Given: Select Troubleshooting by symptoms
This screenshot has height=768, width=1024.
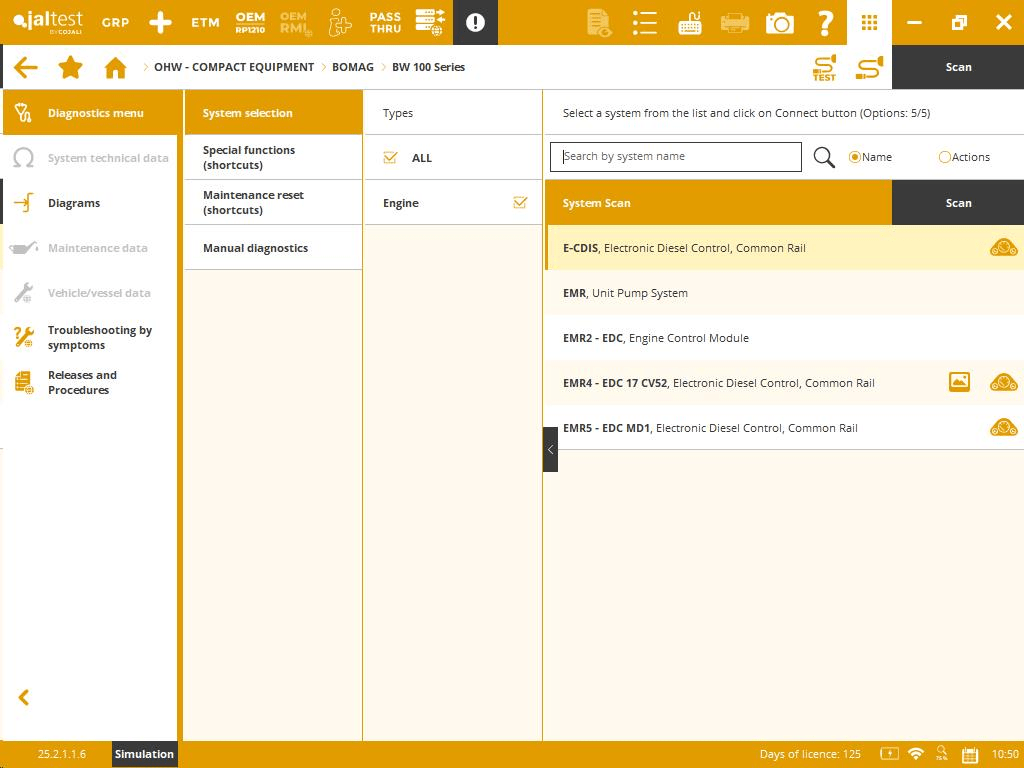Looking at the screenshot, I should coord(99,337).
